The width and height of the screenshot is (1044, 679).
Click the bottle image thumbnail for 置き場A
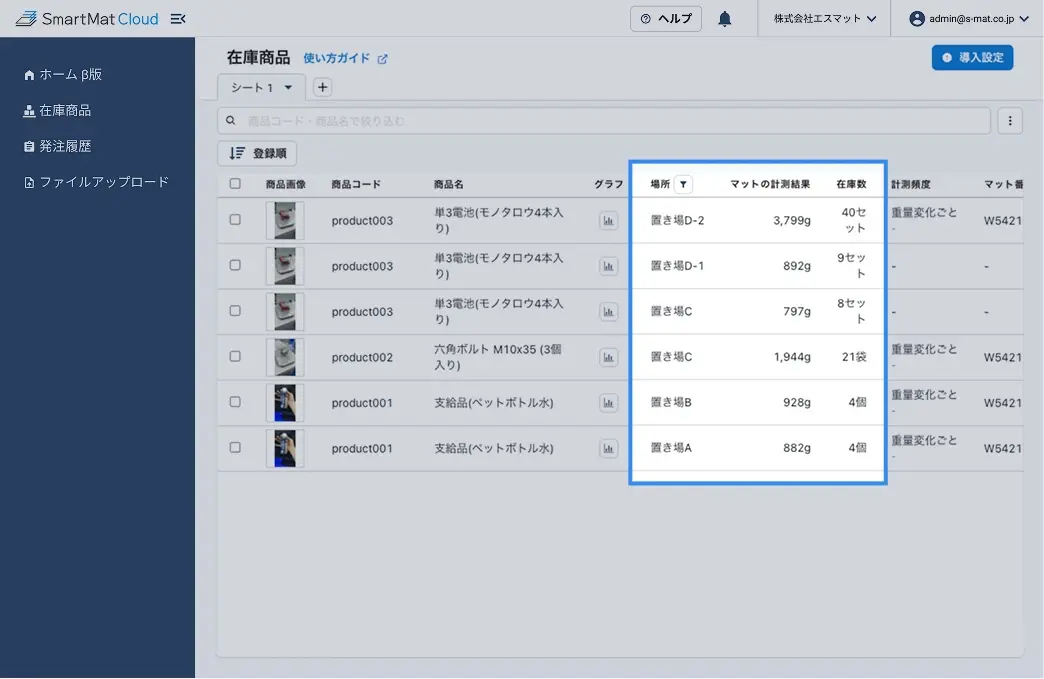pos(285,449)
